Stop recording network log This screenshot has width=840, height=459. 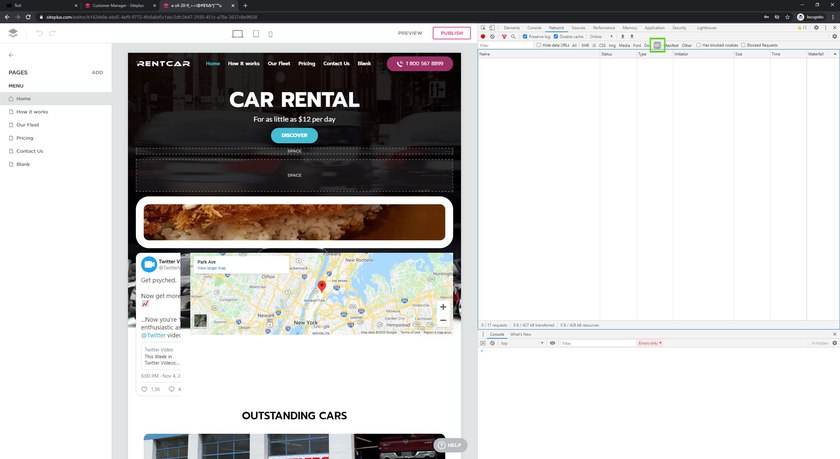tap(483, 36)
